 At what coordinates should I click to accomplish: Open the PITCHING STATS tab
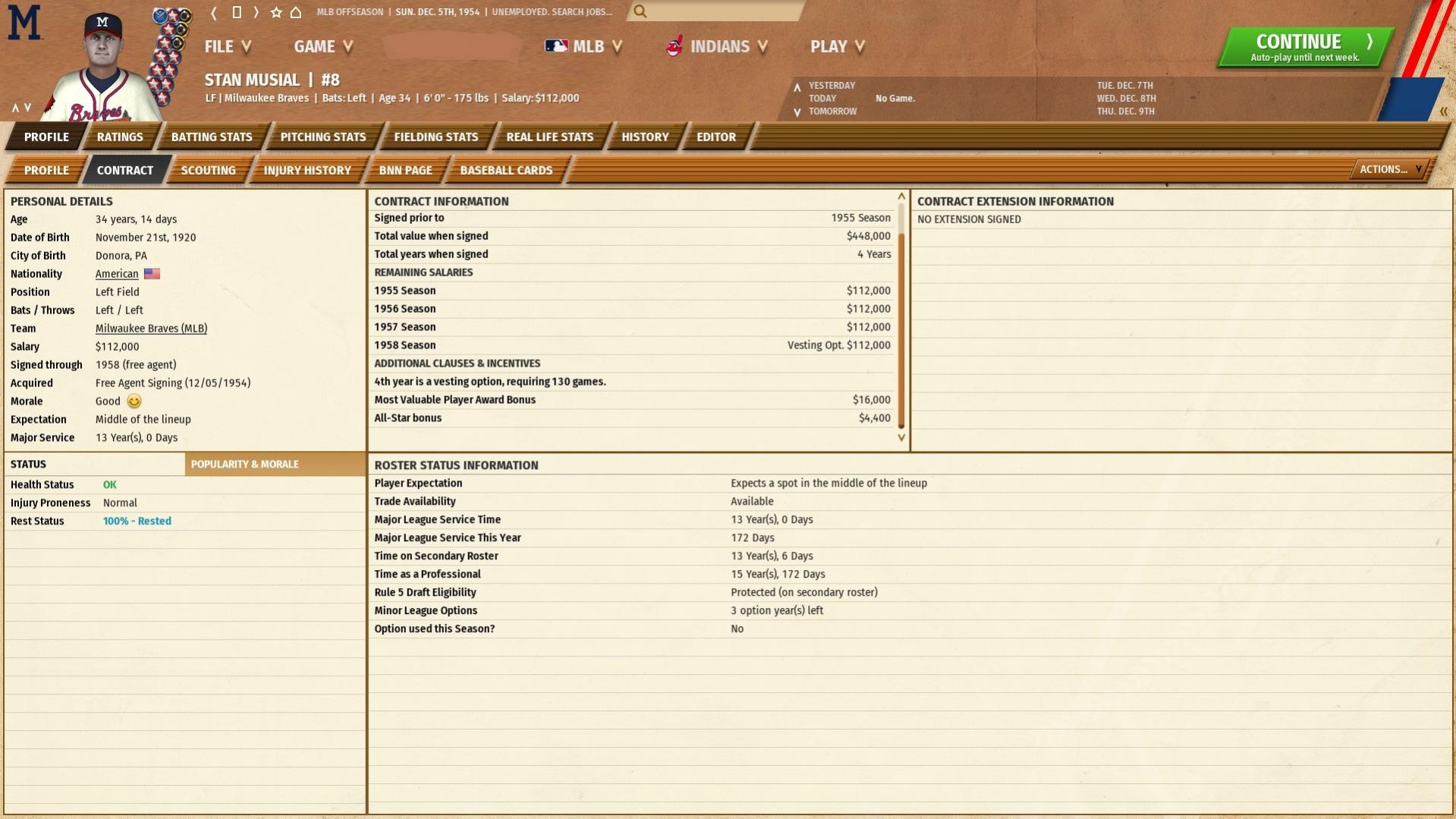click(323, 137)
